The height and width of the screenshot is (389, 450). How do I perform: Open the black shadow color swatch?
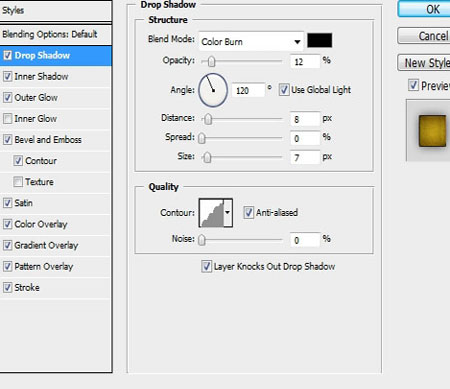(x=319, y=40)
